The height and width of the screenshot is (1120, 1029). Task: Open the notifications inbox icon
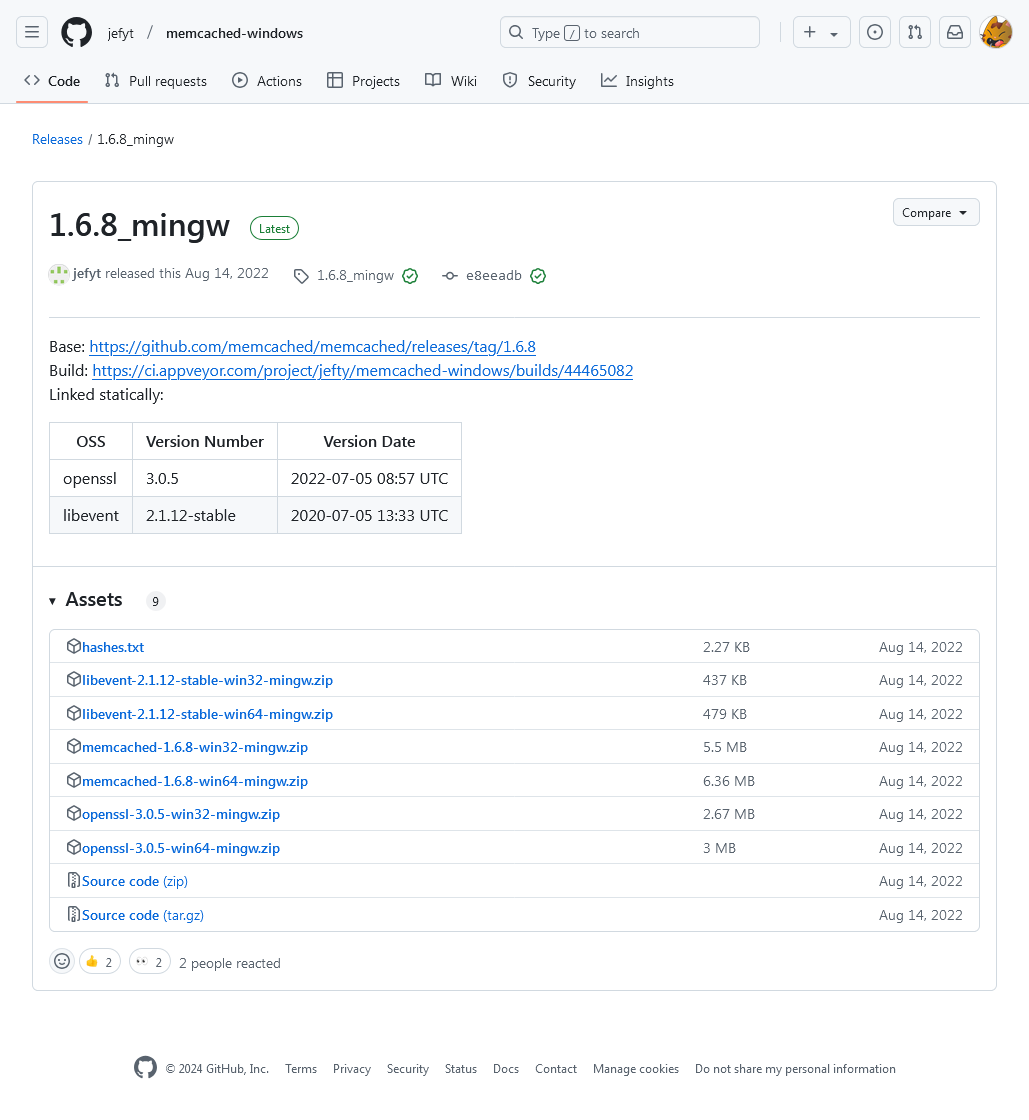click(x=955, y=33)
